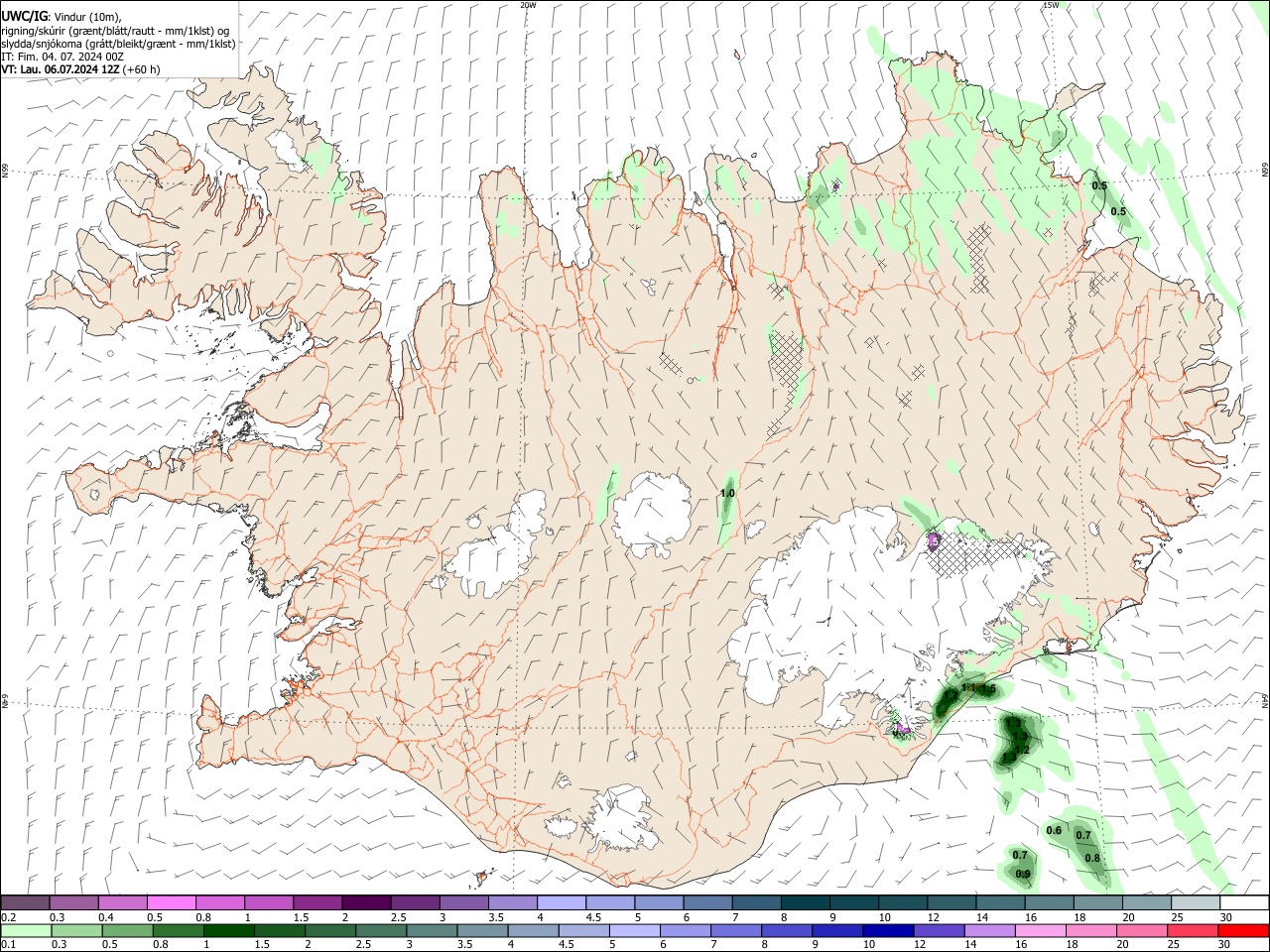
Task: Select the bottom-row swatch between 1 and 1.5
Action: [x=229, y=930]
